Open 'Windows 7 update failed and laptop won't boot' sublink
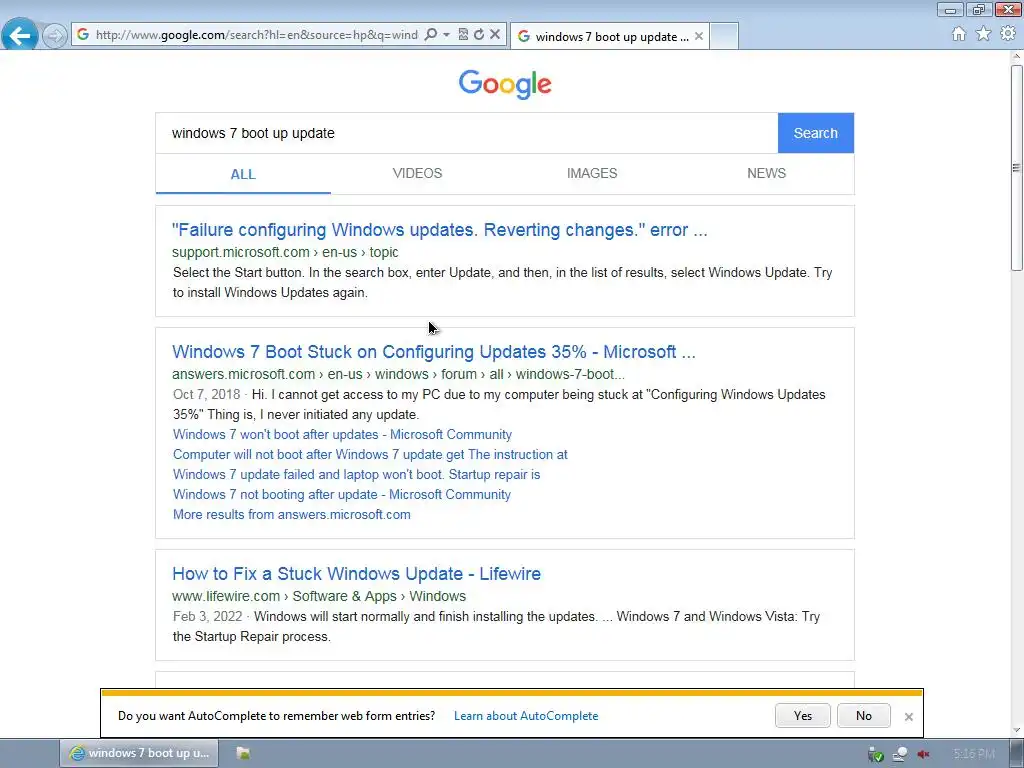This screenshot has width=1024, height=768. (357, 475)
